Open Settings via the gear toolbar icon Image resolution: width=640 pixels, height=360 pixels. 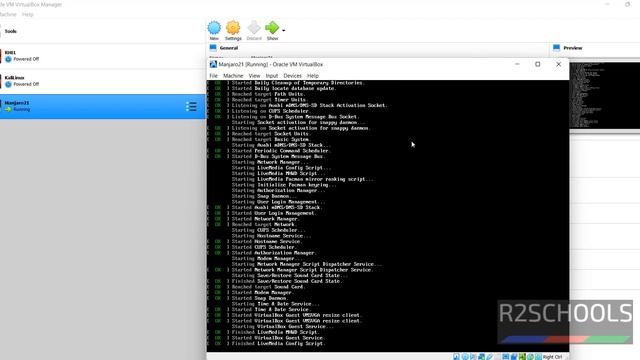click(x=233, y=28)
